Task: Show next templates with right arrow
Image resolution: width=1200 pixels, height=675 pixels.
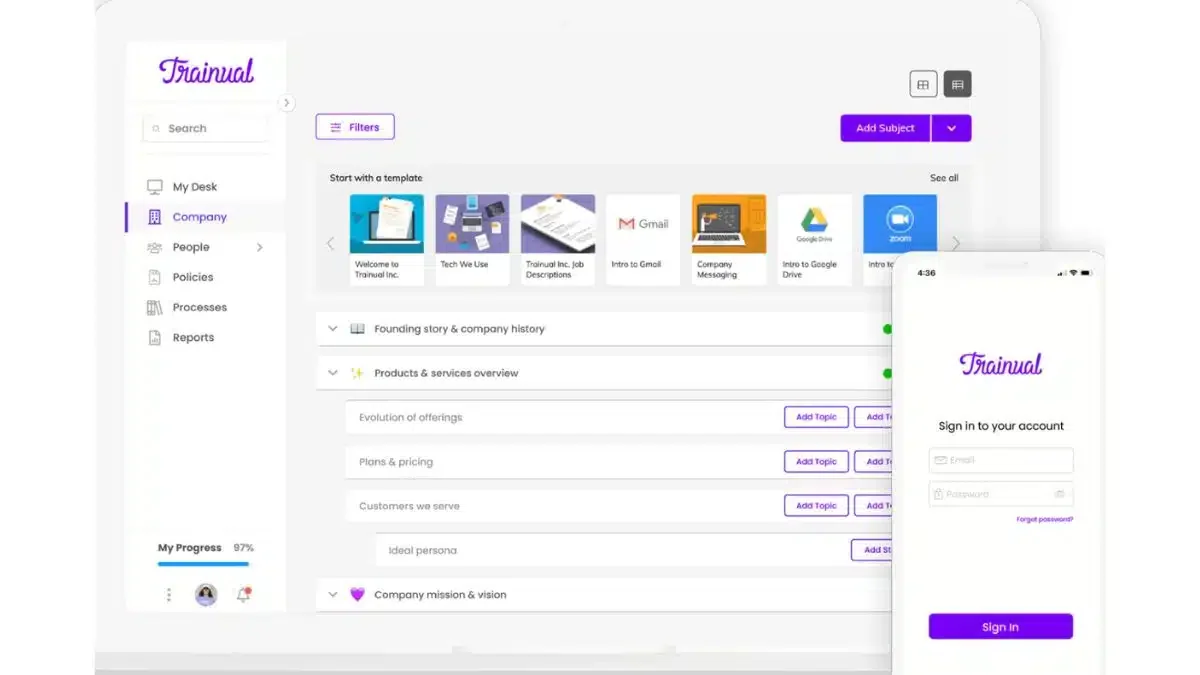Action: 956,243
